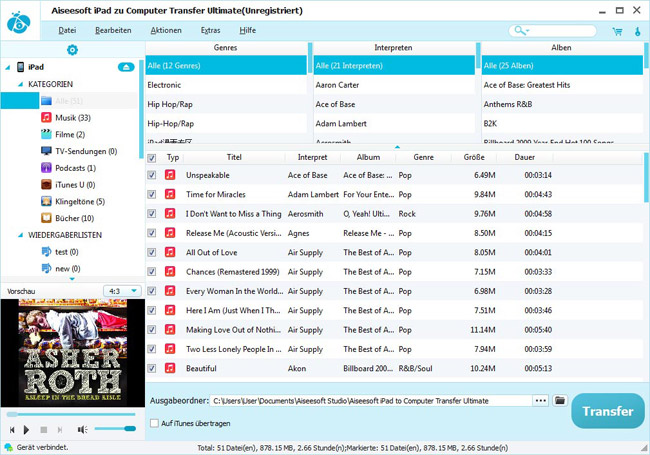Open the 4:3 aspect ratio dropdown
The height and width of the screenshot is (455, 650).
click(122, 291)
